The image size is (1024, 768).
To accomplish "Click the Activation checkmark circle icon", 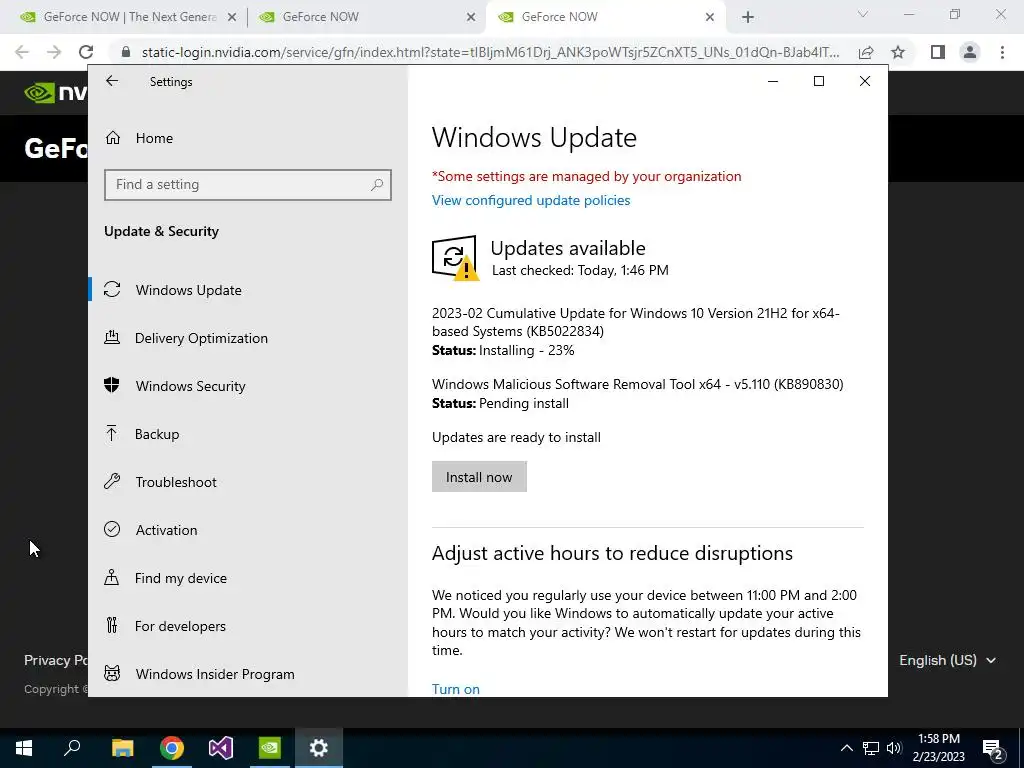I will (x=112, y=530).
